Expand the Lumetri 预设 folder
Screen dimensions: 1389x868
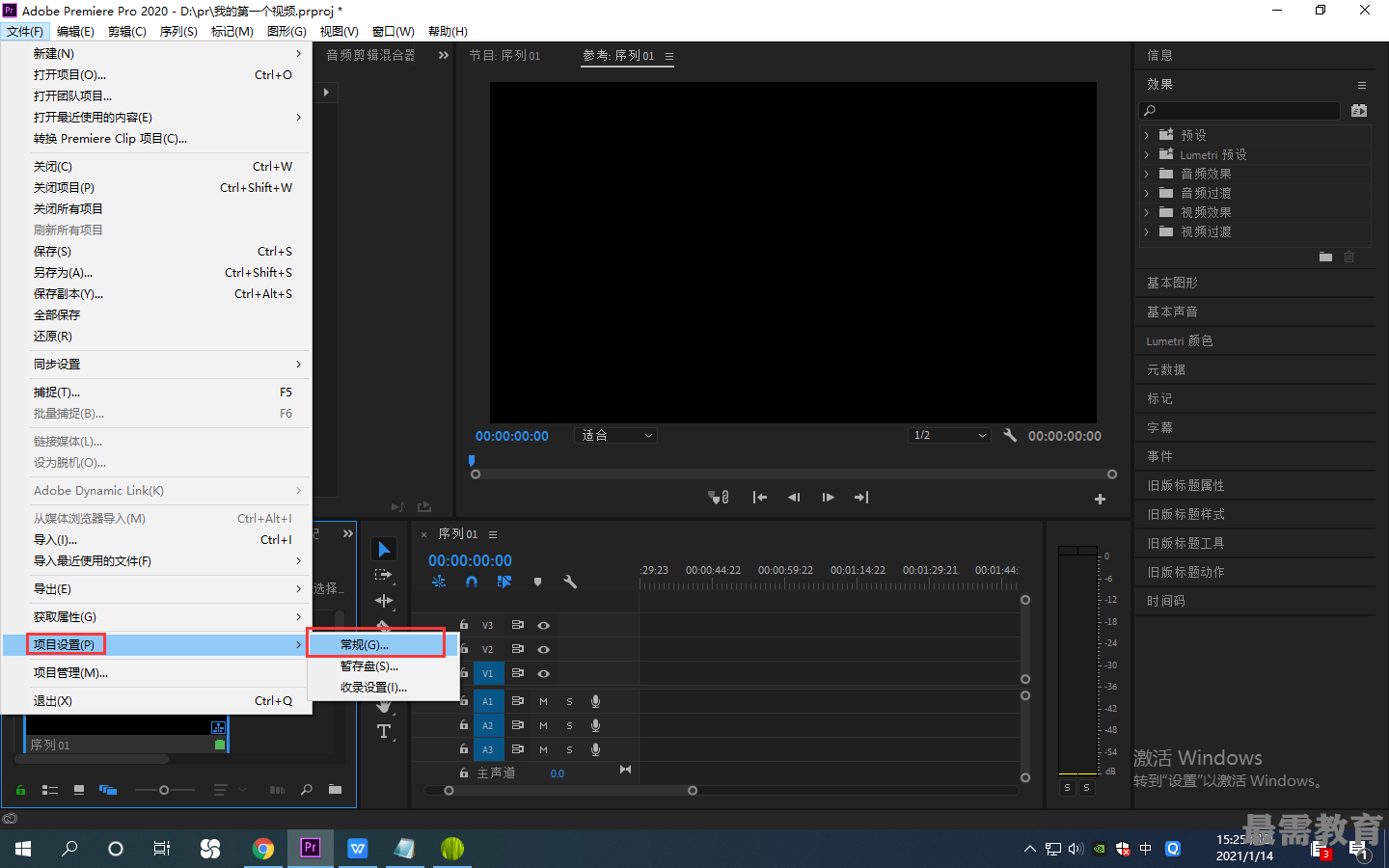coord(1146,154)
